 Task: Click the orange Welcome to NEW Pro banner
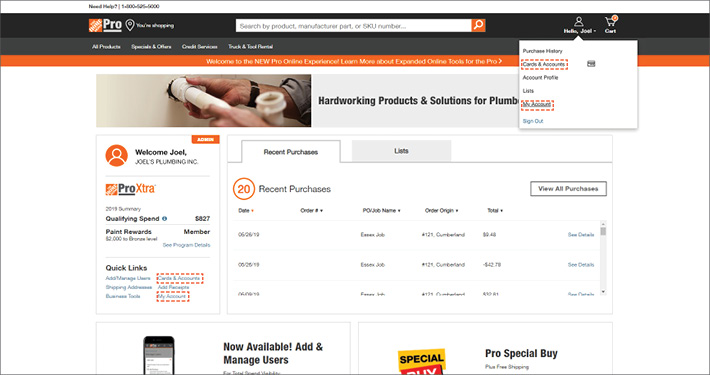(354, 61)
